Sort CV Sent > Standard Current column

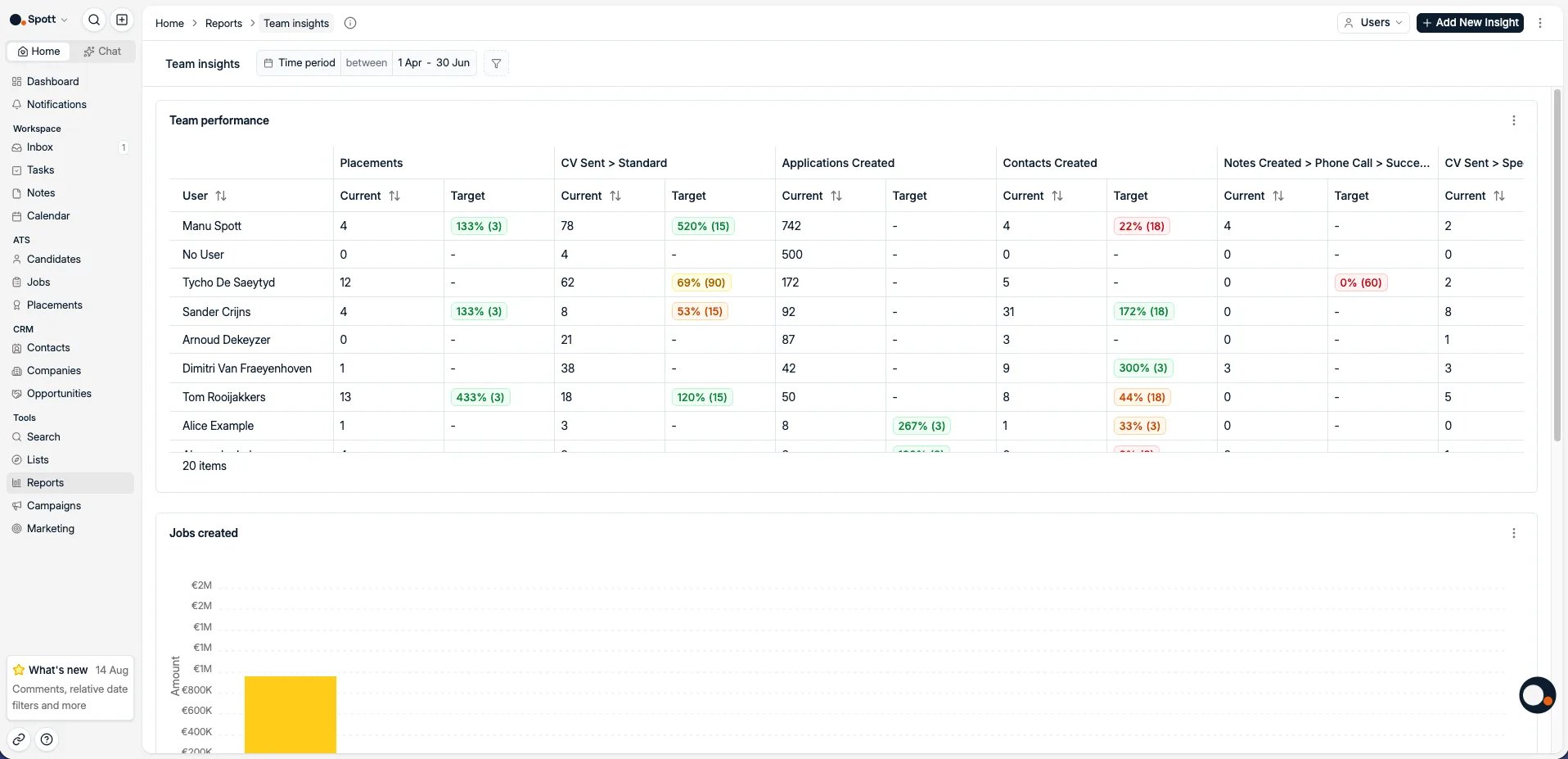point(615,196)
